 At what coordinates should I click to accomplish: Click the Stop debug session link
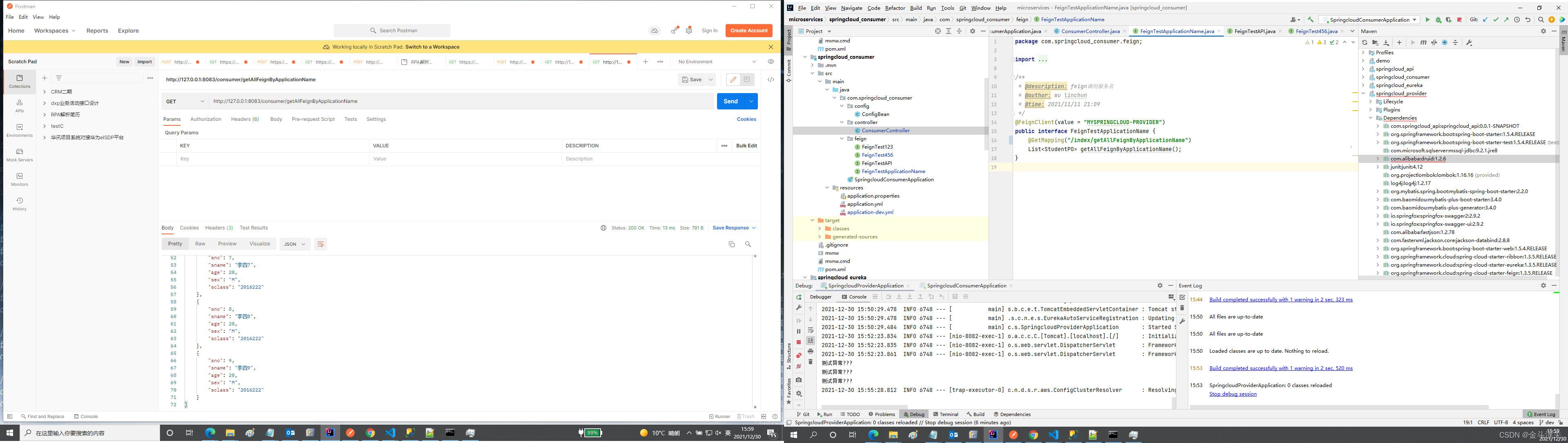click(1233, 394)
